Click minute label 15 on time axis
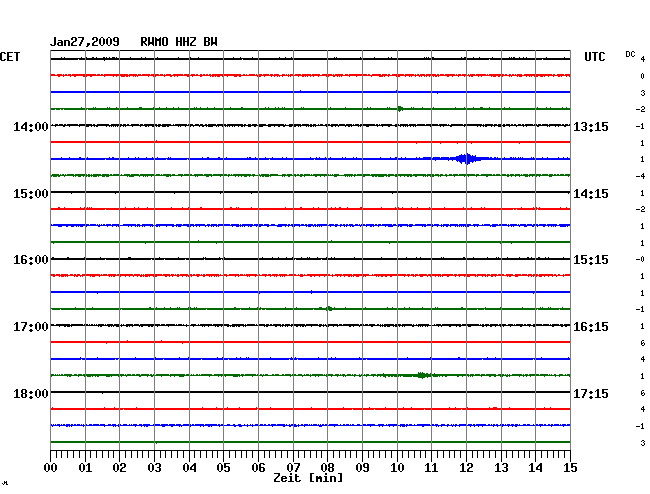650x494 pixels. click(x=570, y=468)
